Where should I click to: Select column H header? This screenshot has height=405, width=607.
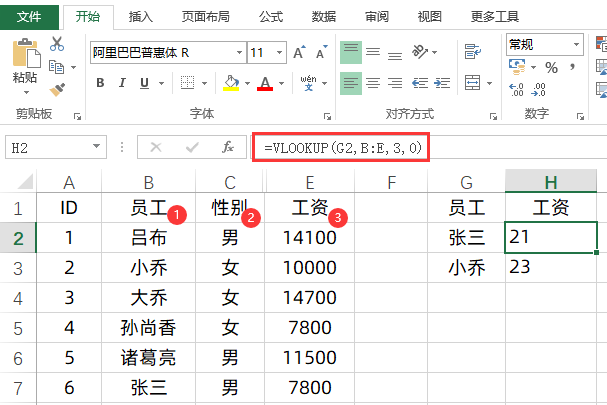[x=550, y=181]
